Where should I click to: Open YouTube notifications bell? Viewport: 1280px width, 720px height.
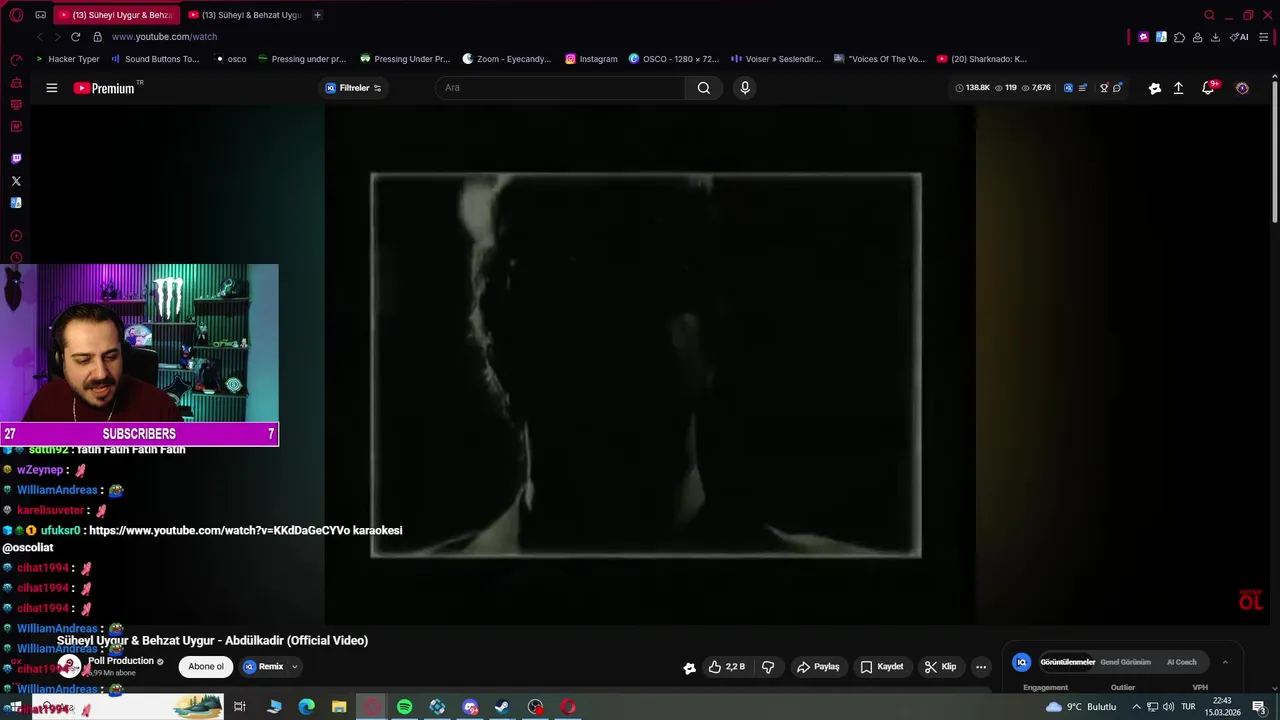(1209, 88)
